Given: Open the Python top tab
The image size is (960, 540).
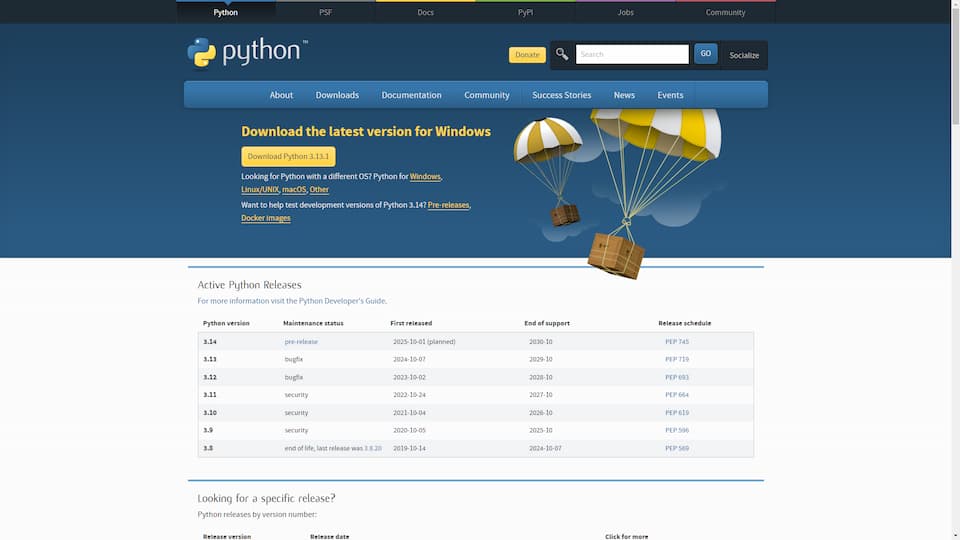Looking at the screenshot, I should [x=225, y=12].
